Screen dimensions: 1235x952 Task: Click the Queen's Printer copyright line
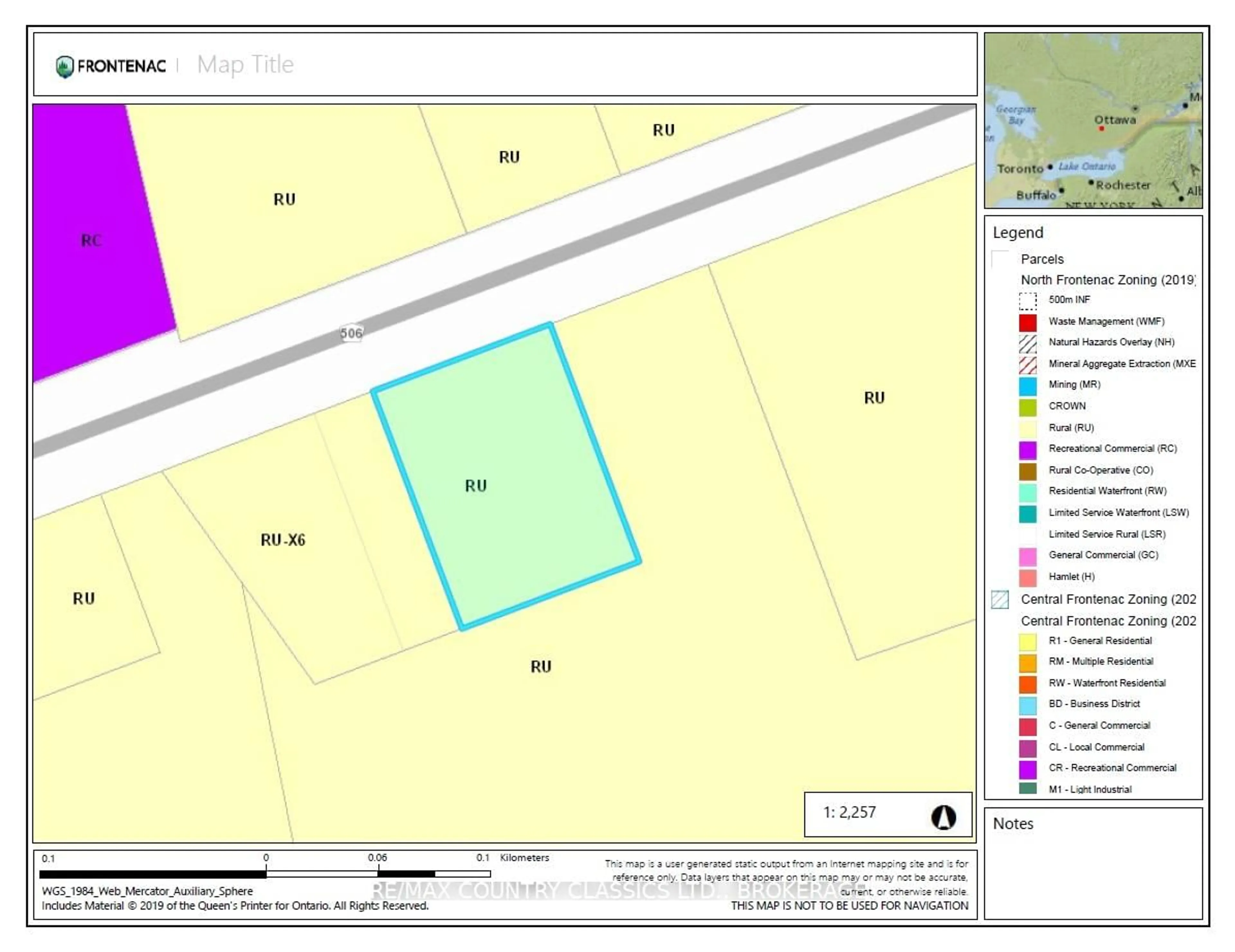tap(235, 906)
